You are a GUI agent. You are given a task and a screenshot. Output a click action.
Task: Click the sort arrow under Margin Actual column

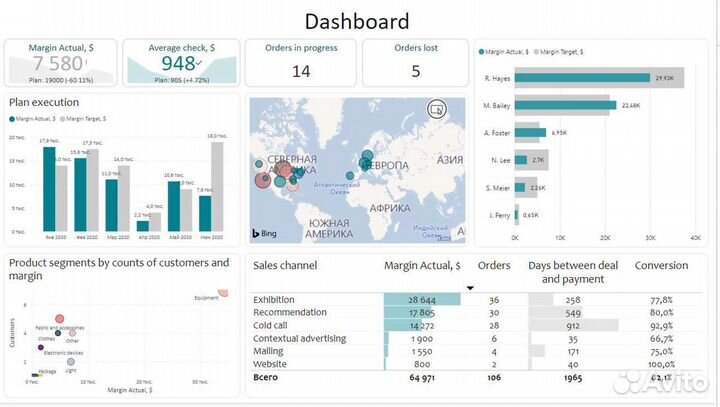[471, 288]
